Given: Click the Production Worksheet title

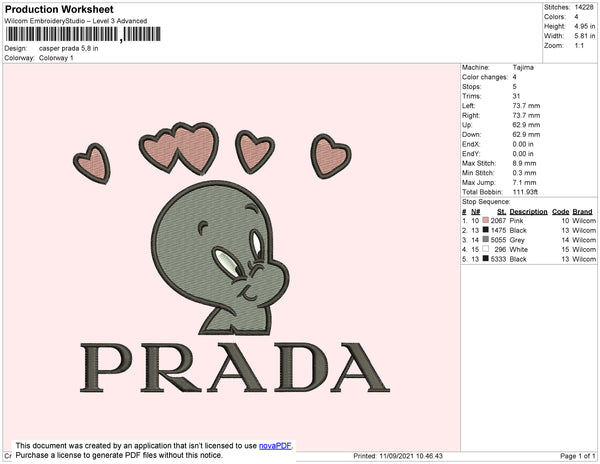Looking at the screenshot, I should coord(59,9).
